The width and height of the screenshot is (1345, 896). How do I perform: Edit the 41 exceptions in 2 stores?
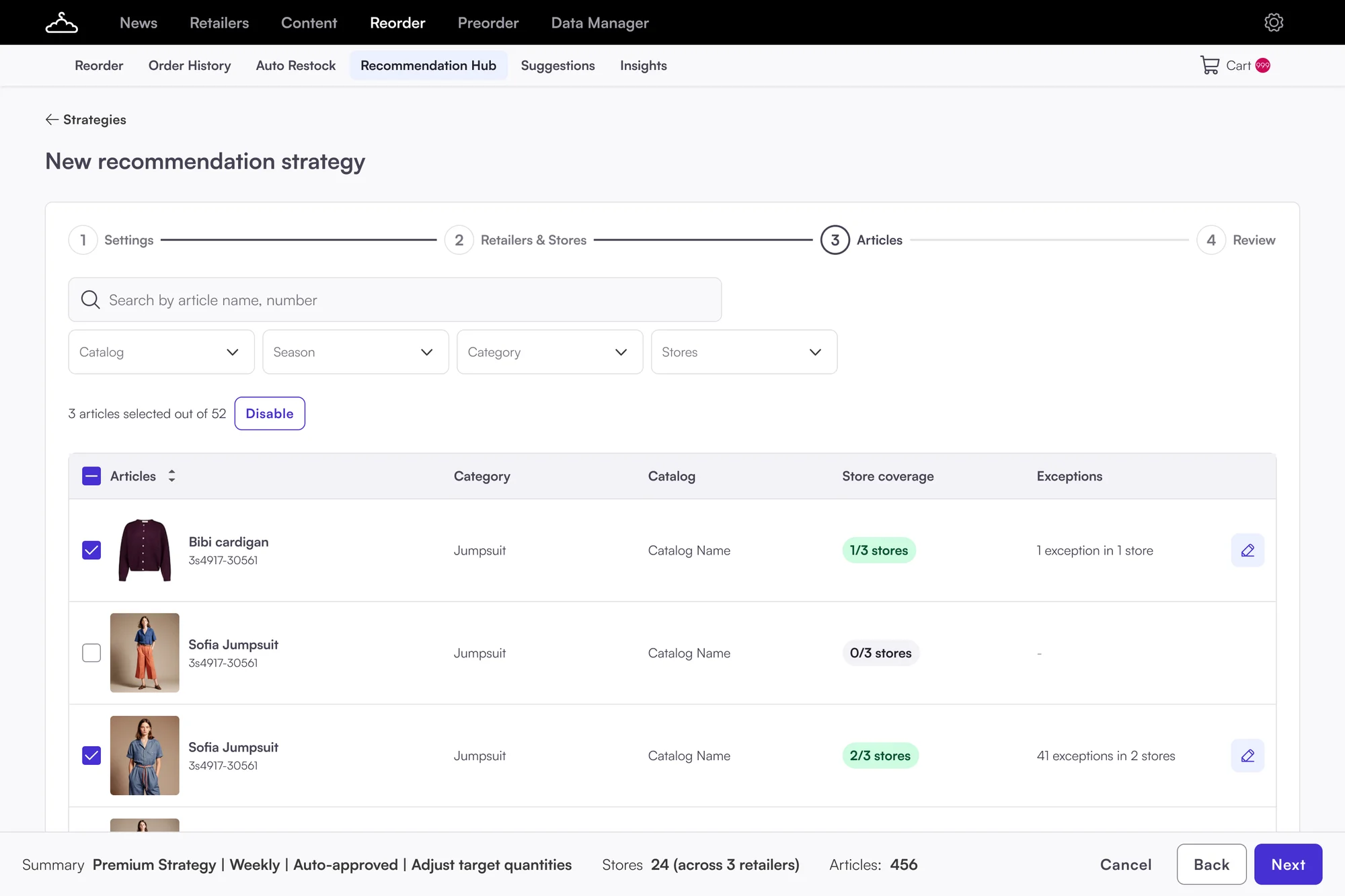(x=1247, y=756)
